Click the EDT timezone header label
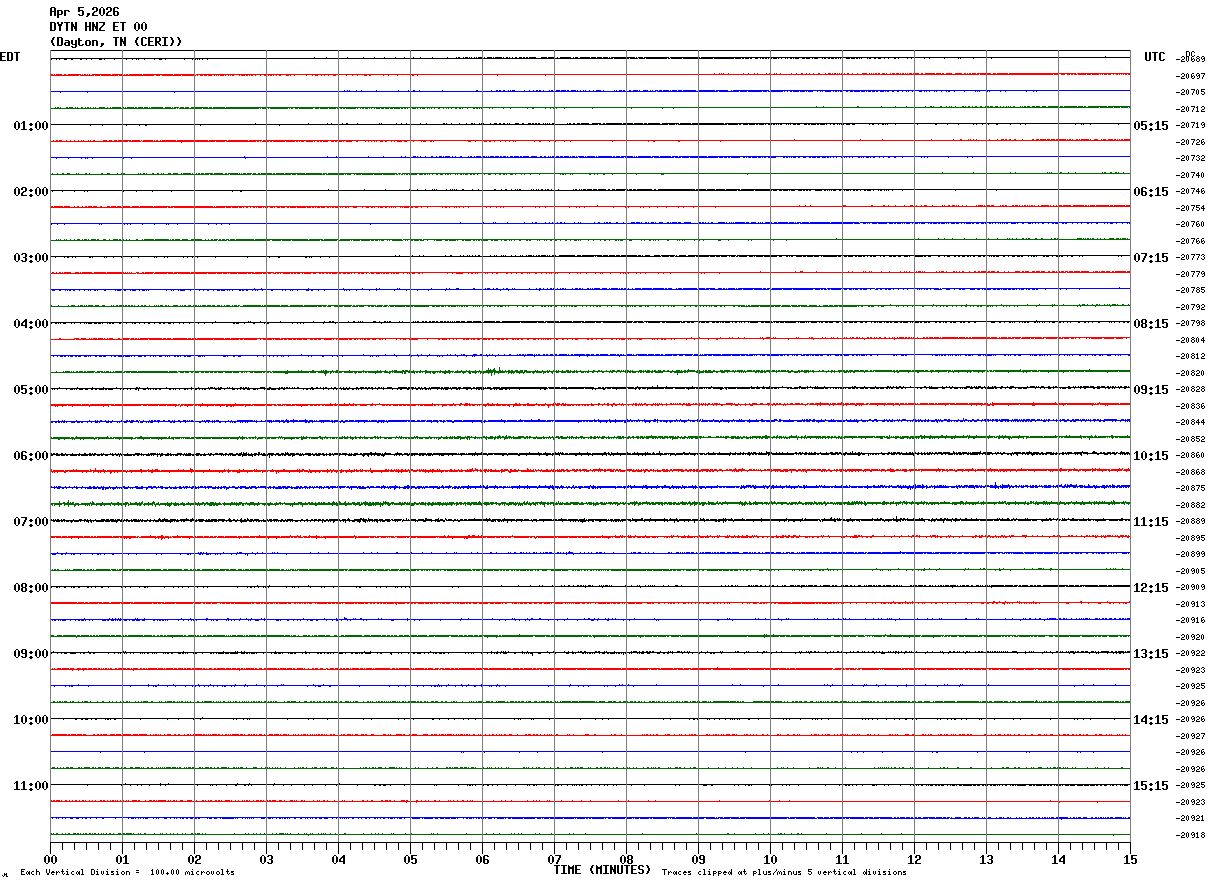The width and height of the screenshot is (1210, 886). tap(10, 57)
